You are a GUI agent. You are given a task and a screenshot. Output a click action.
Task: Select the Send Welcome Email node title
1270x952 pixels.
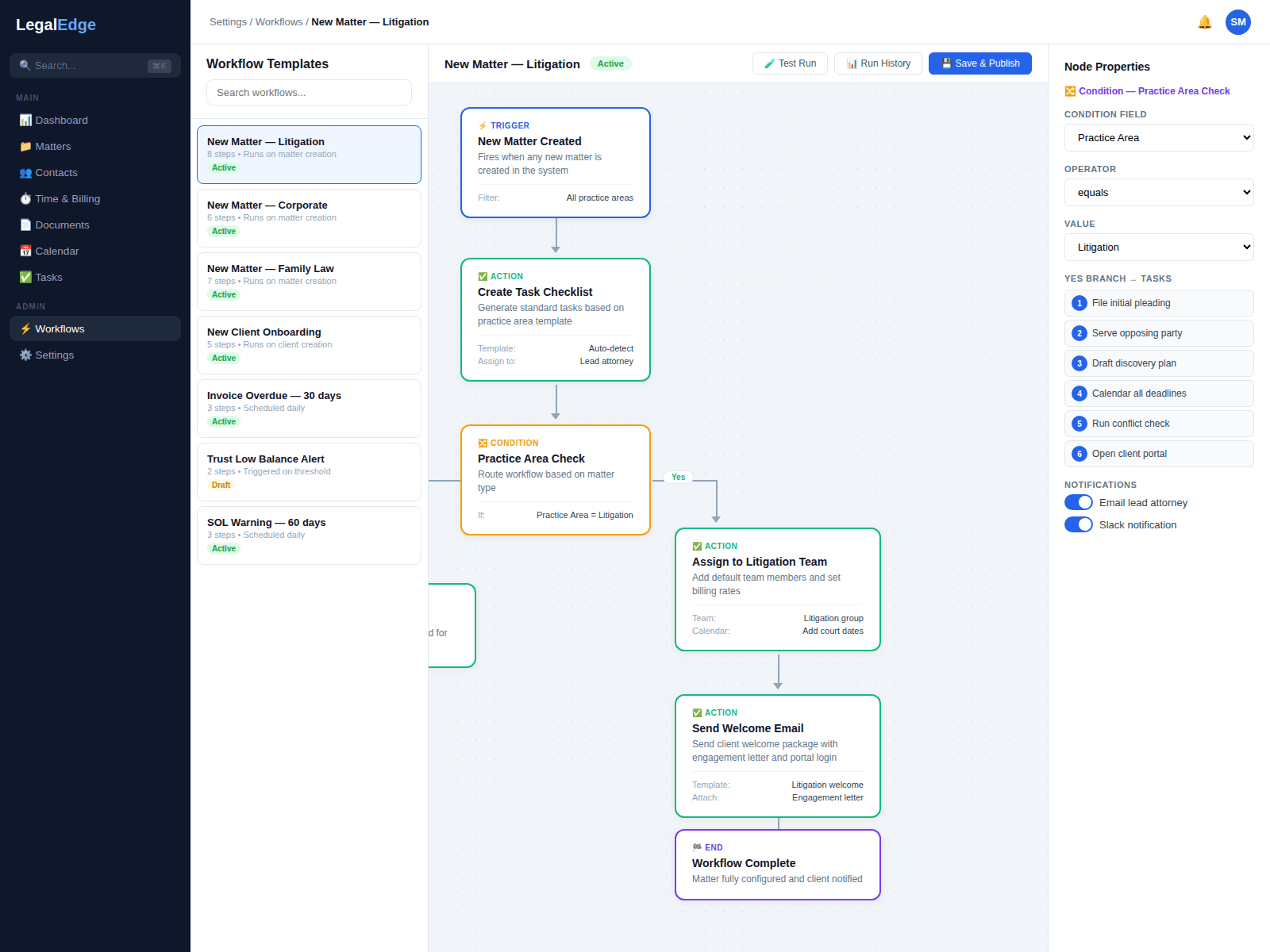[x=748, y=728]
